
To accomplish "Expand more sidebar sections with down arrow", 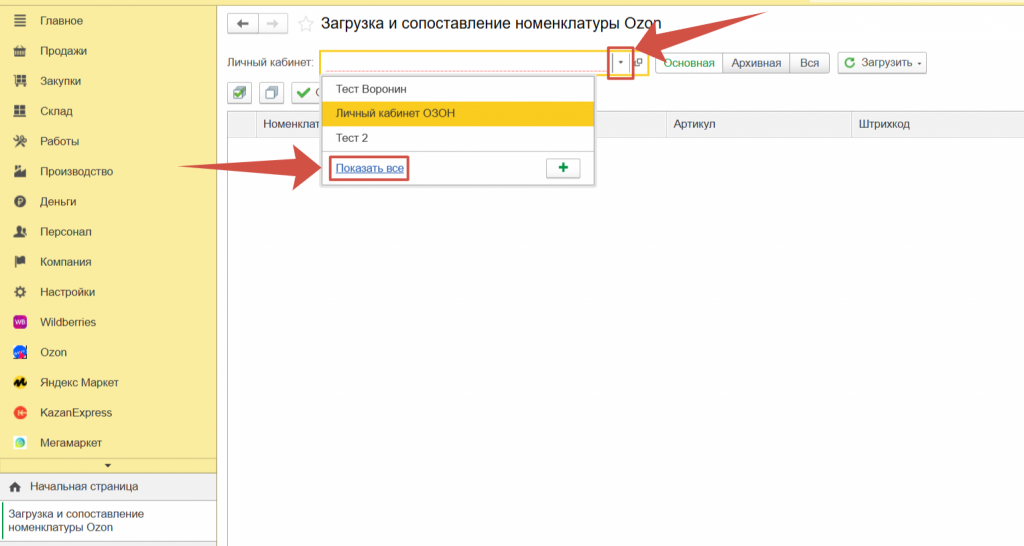I will [108, 465].
